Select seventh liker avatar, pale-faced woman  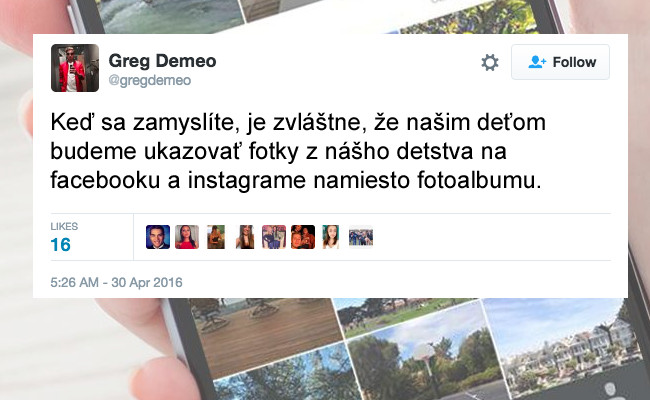pyautogui.click(x=331, y=237)
